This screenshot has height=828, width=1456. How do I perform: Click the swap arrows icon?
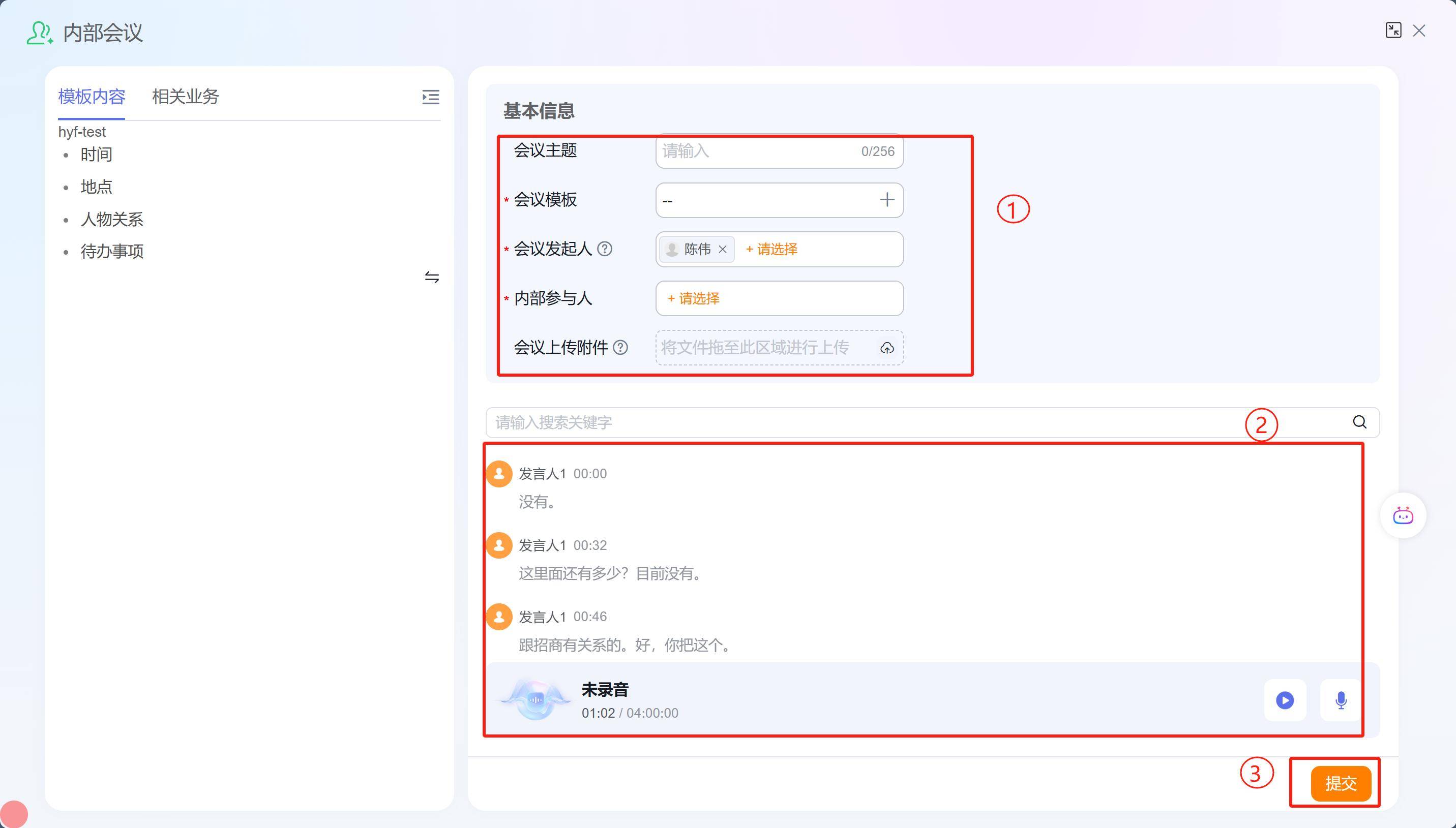pos(432,277)
